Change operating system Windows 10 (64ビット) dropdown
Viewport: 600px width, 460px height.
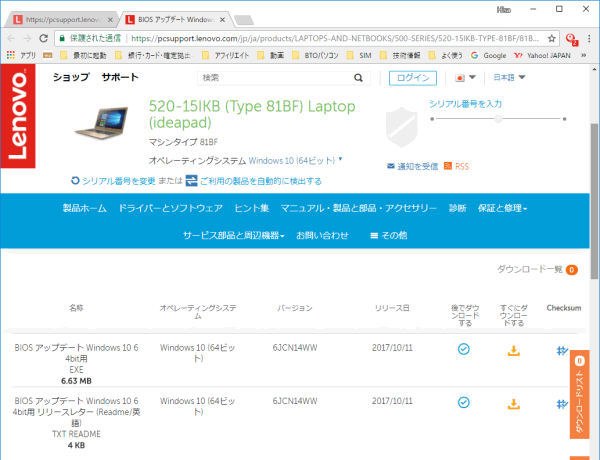tap(295, 160)
